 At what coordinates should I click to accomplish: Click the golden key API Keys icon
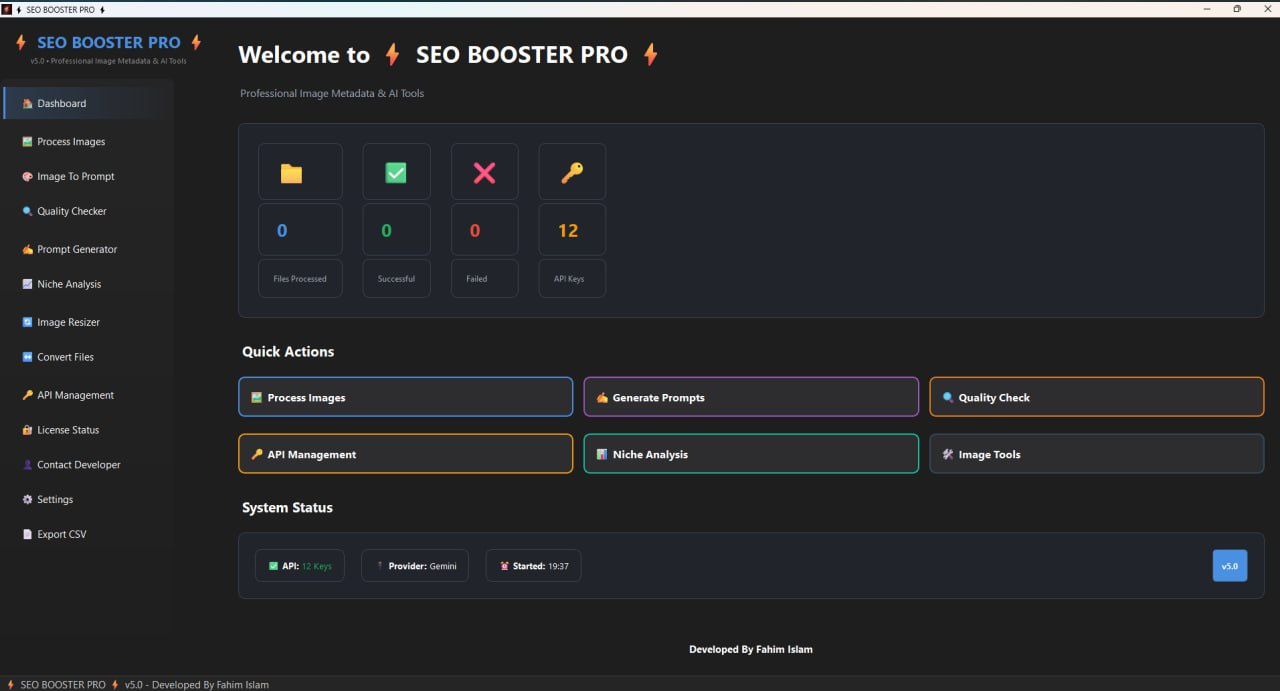[x=571, y=173]
